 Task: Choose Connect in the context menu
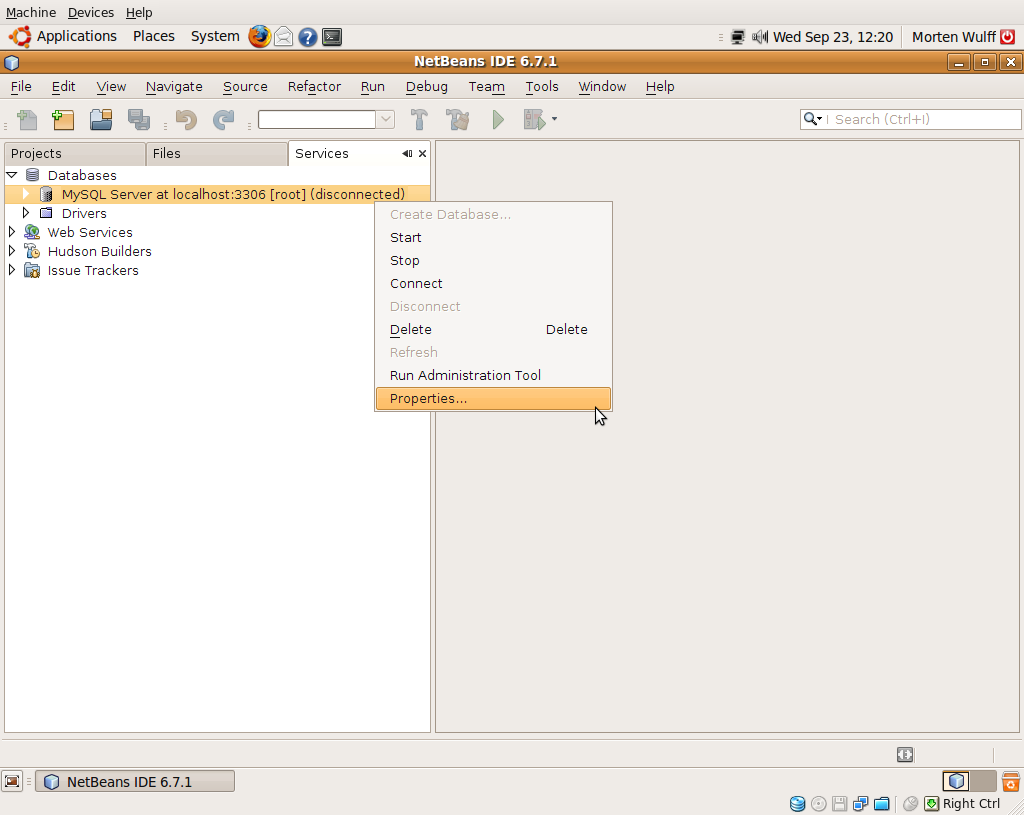click(x=493, y=283)
